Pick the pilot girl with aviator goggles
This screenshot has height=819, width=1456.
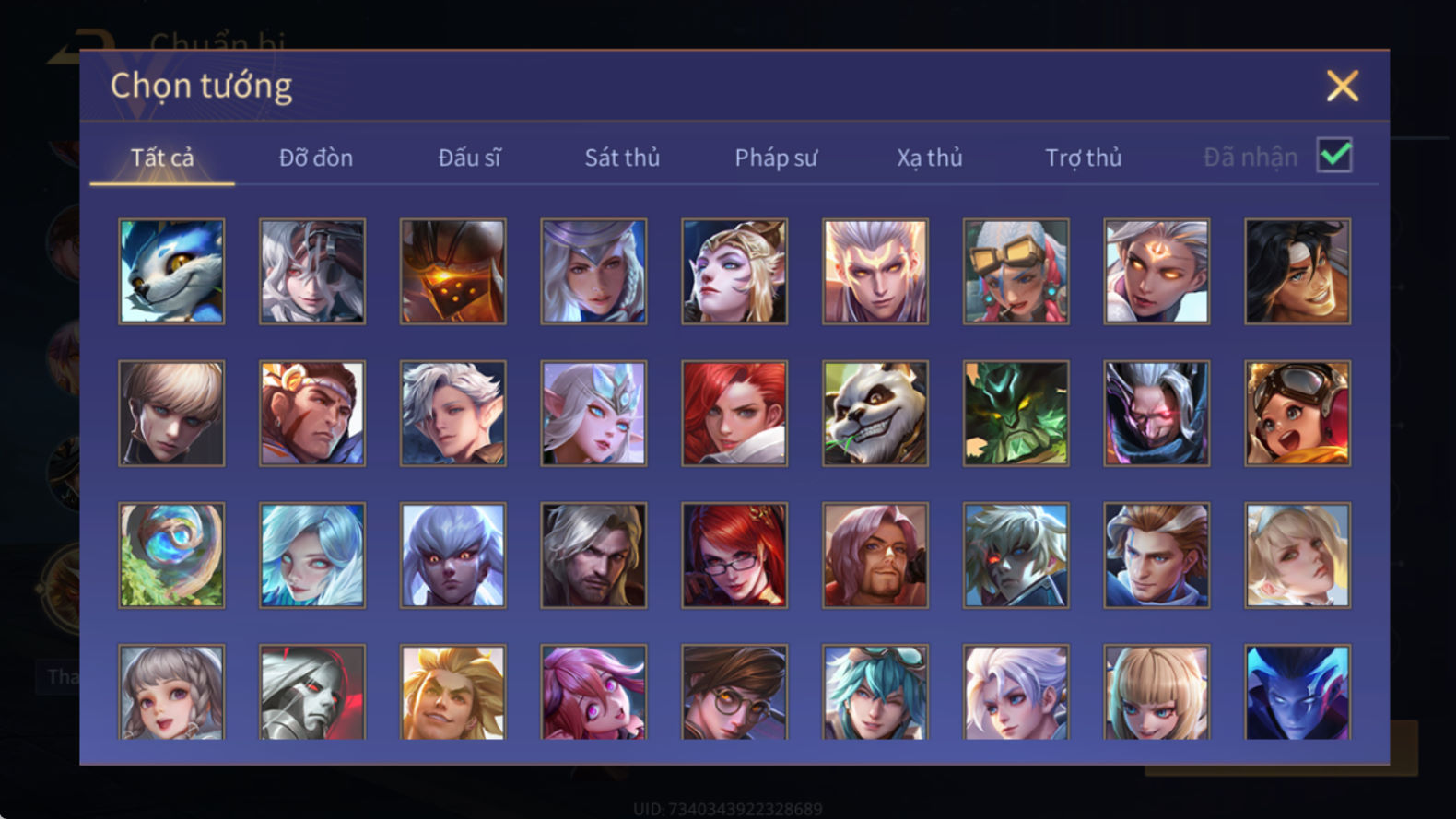click(1297, 413)
